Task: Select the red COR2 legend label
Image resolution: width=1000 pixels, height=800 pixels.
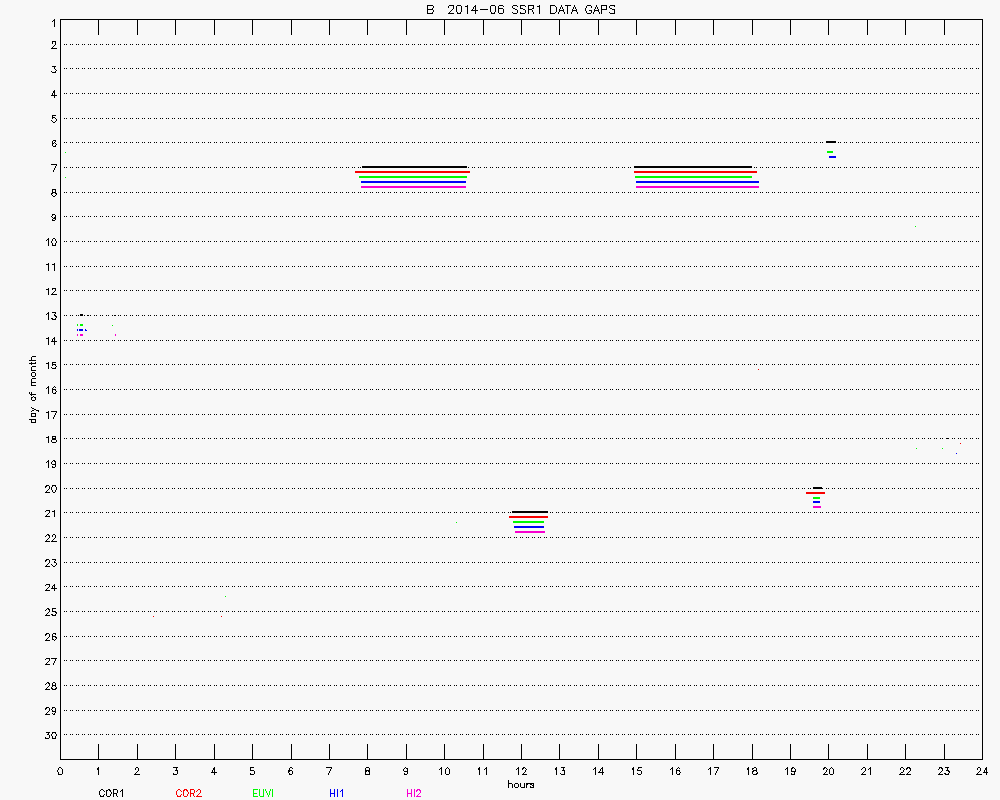Action: click(188, 793)
